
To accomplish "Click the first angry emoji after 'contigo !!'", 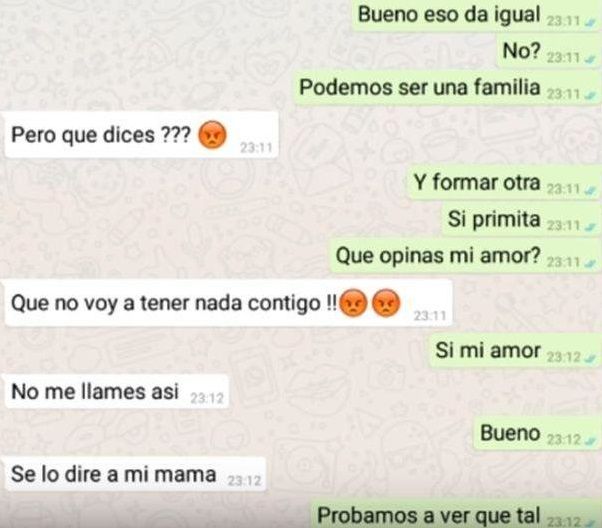I will click(354, 303).
